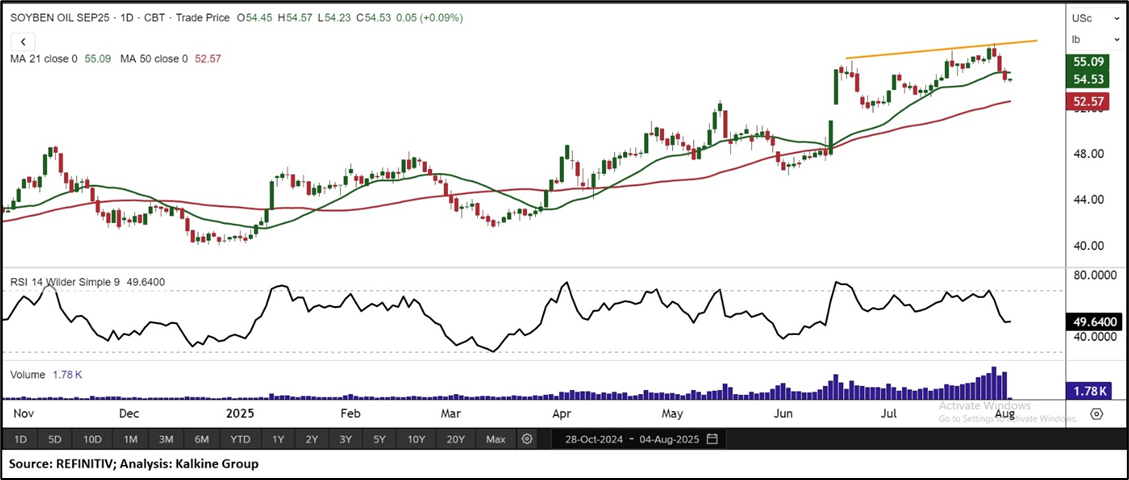
Task: Select the 3Y time range
Action: tap(346, 439)
